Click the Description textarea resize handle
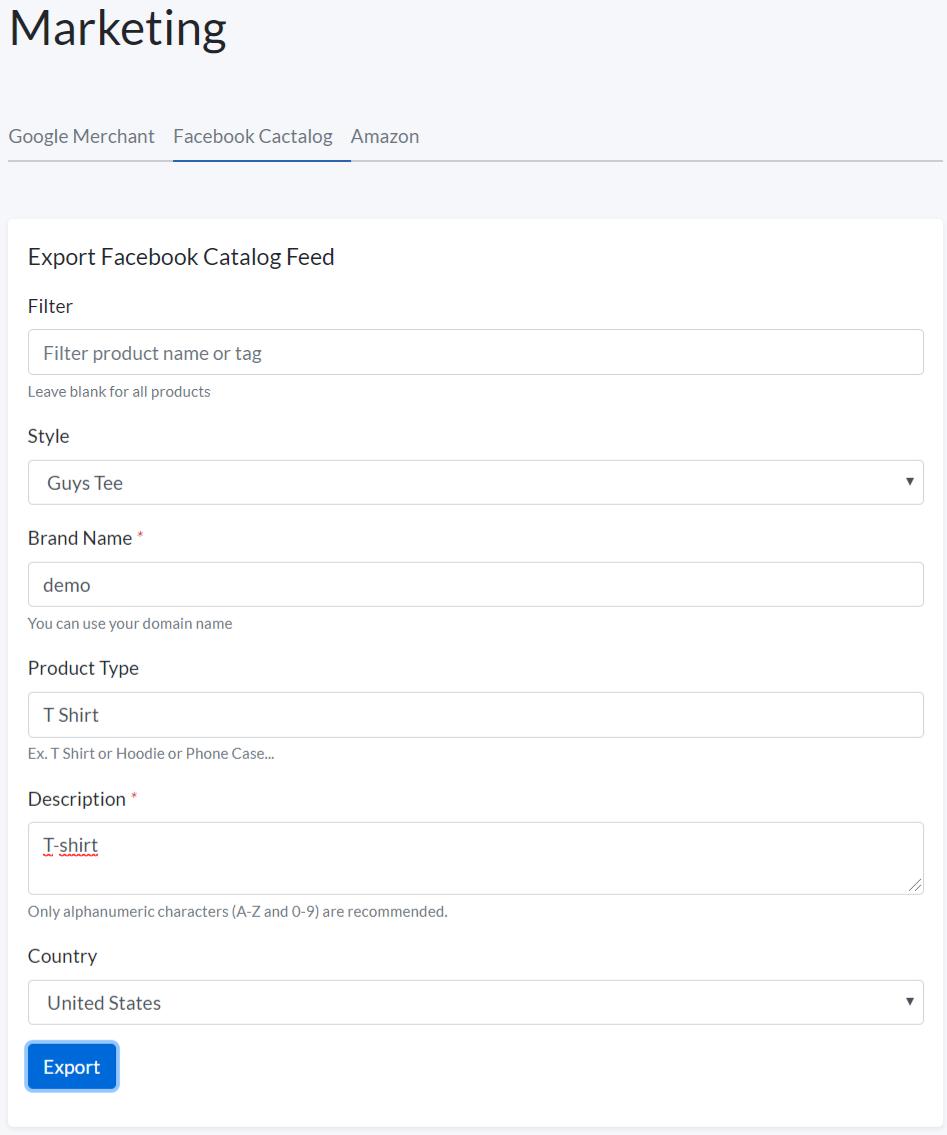947x1135 pixels. pyautogui.click(x=915, y=886)
